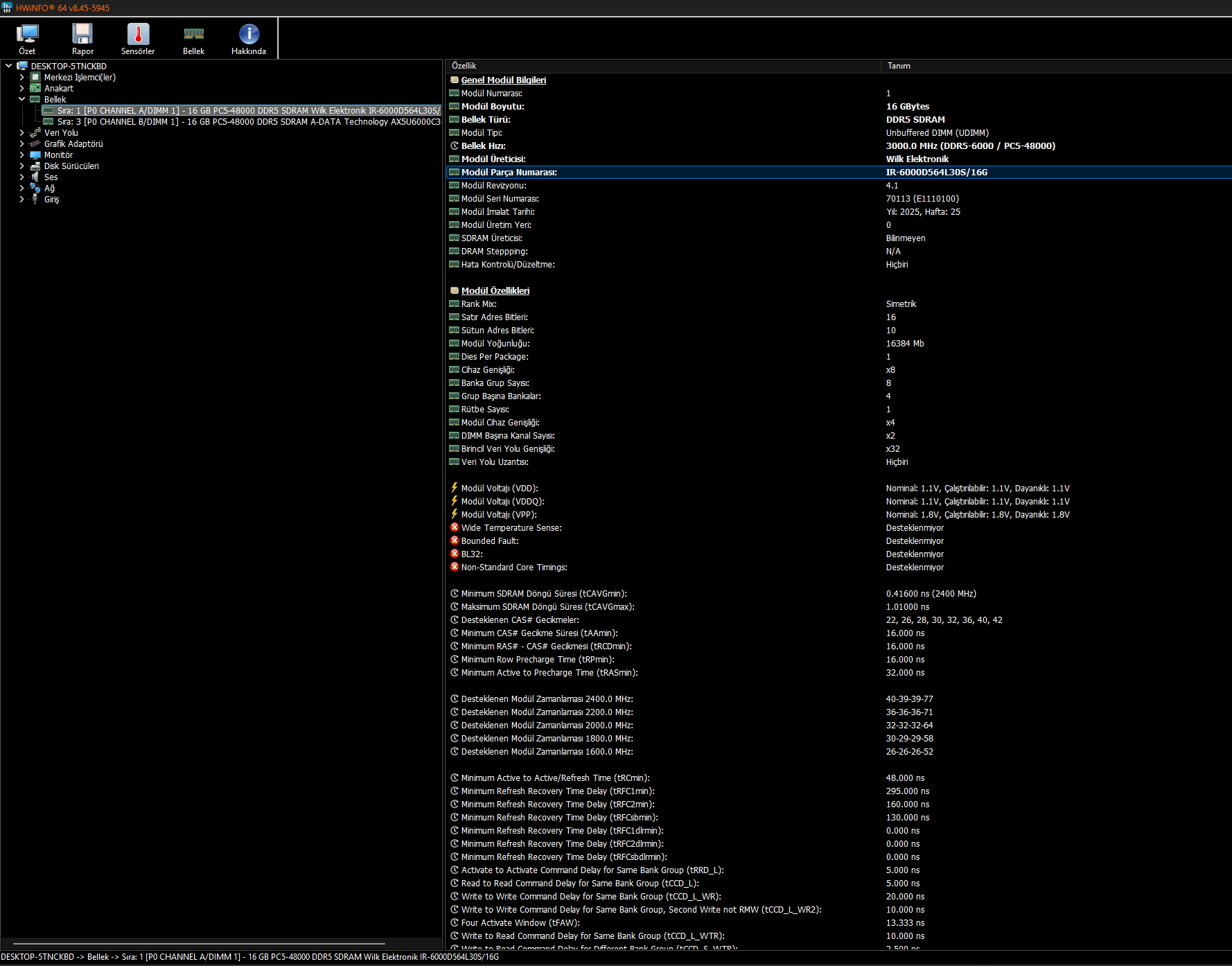The width and height of the screenshot is (1232, 966).
Task: Expand the Veri Yolu node
Action: coord(21,132)
